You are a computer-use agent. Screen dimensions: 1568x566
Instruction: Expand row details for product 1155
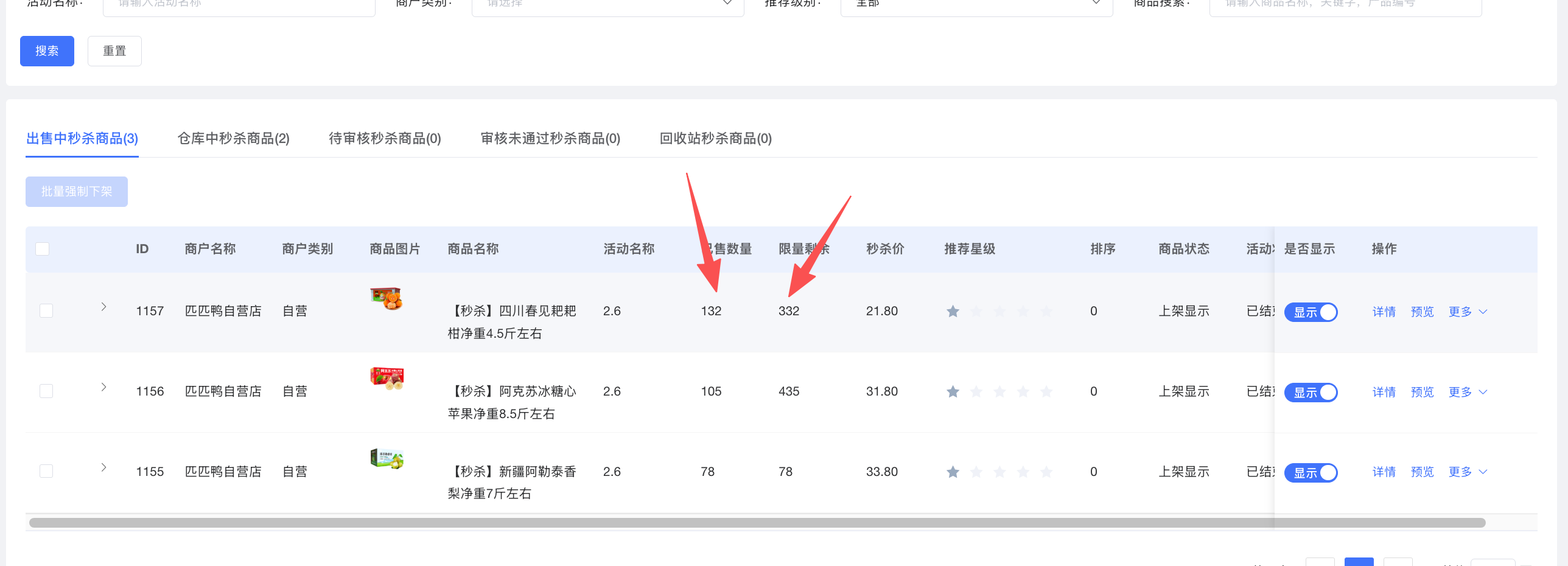pos(103,467)
